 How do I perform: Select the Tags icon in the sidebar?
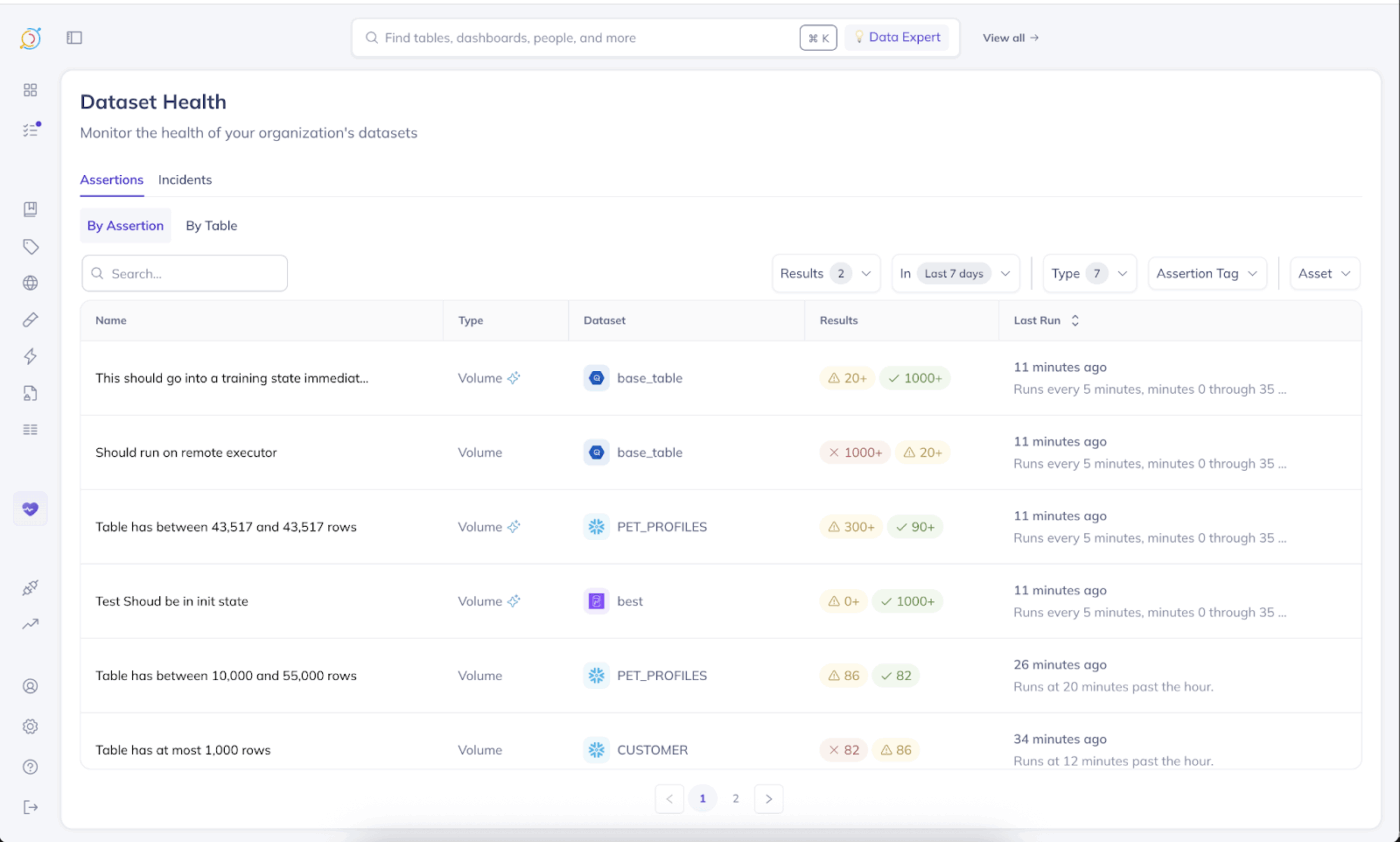click(x=30, y=246)
